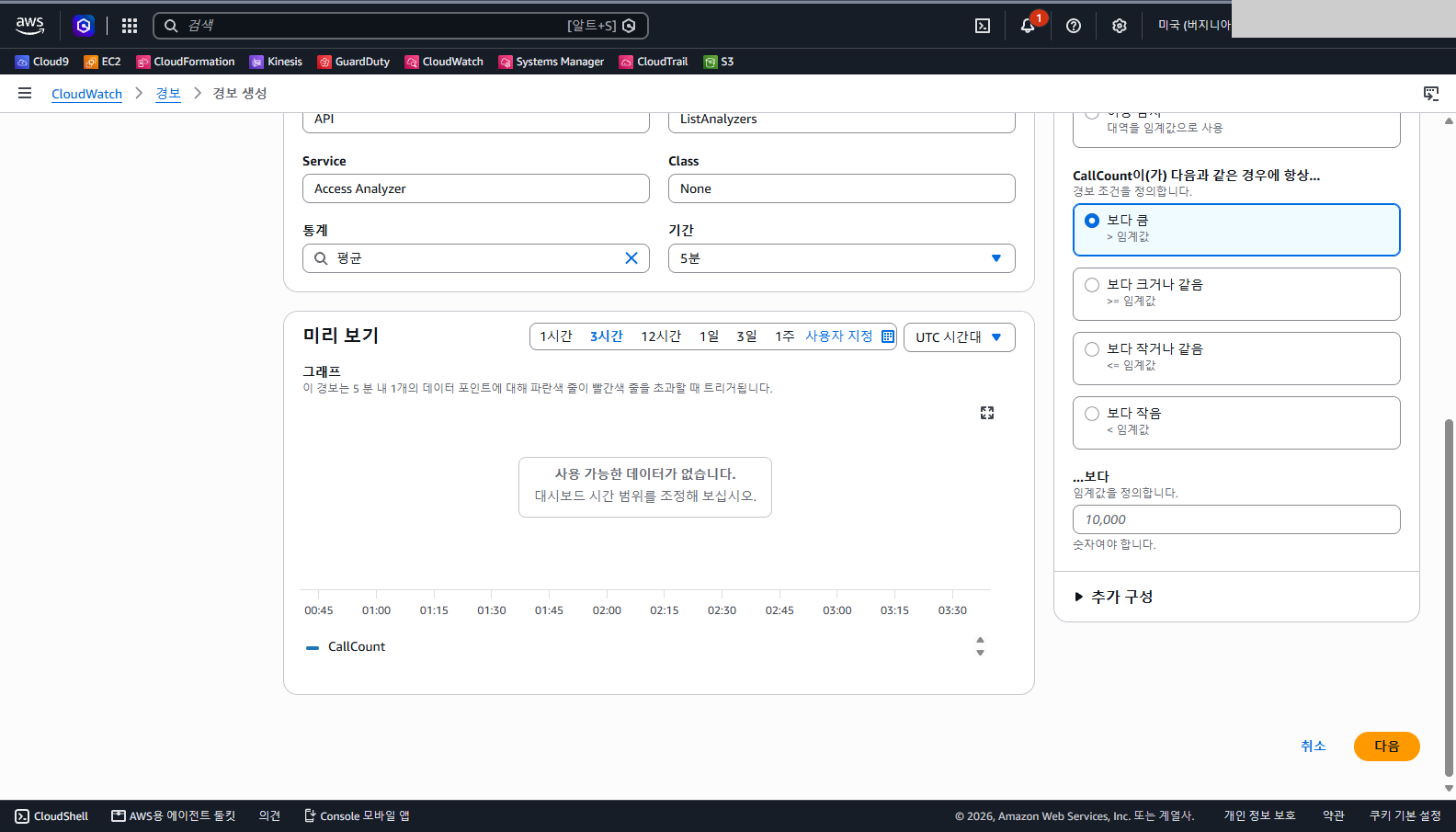Viewport: 1456px width, 832px height.
Task: Open 개인 정보 보호 link
Action: click(x=1259, y=815)
